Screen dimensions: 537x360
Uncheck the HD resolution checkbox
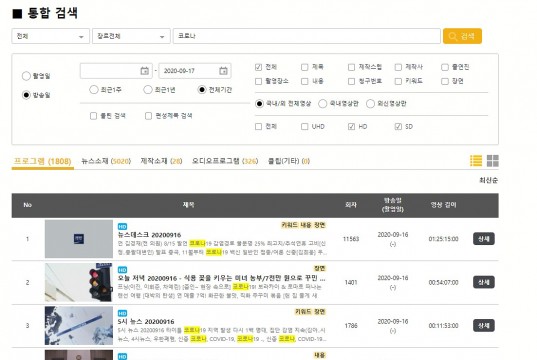point(351,127)
